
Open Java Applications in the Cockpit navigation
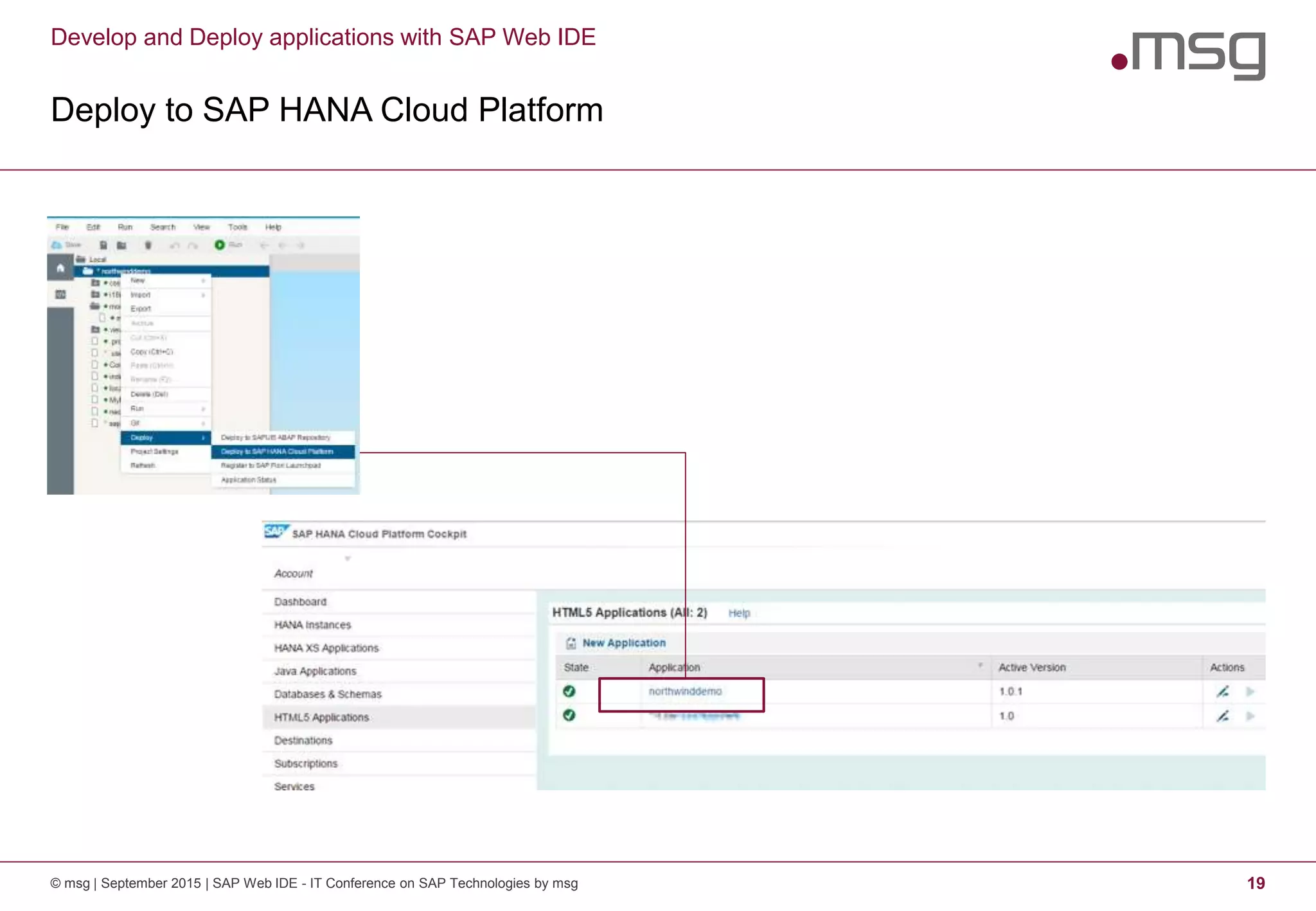[x=399, y=671]
